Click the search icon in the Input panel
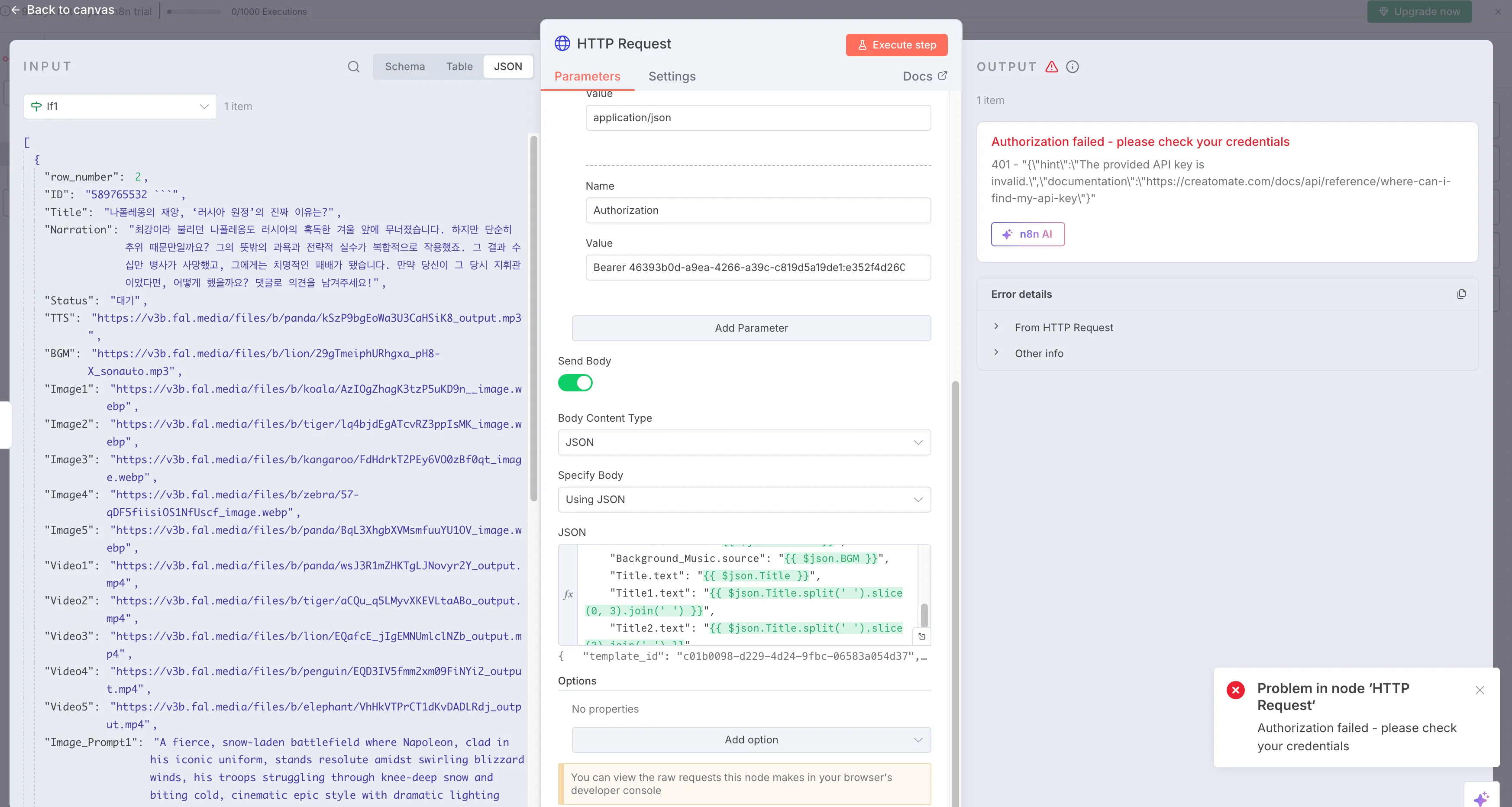The image size is (1512, 807). click(353, 67)
